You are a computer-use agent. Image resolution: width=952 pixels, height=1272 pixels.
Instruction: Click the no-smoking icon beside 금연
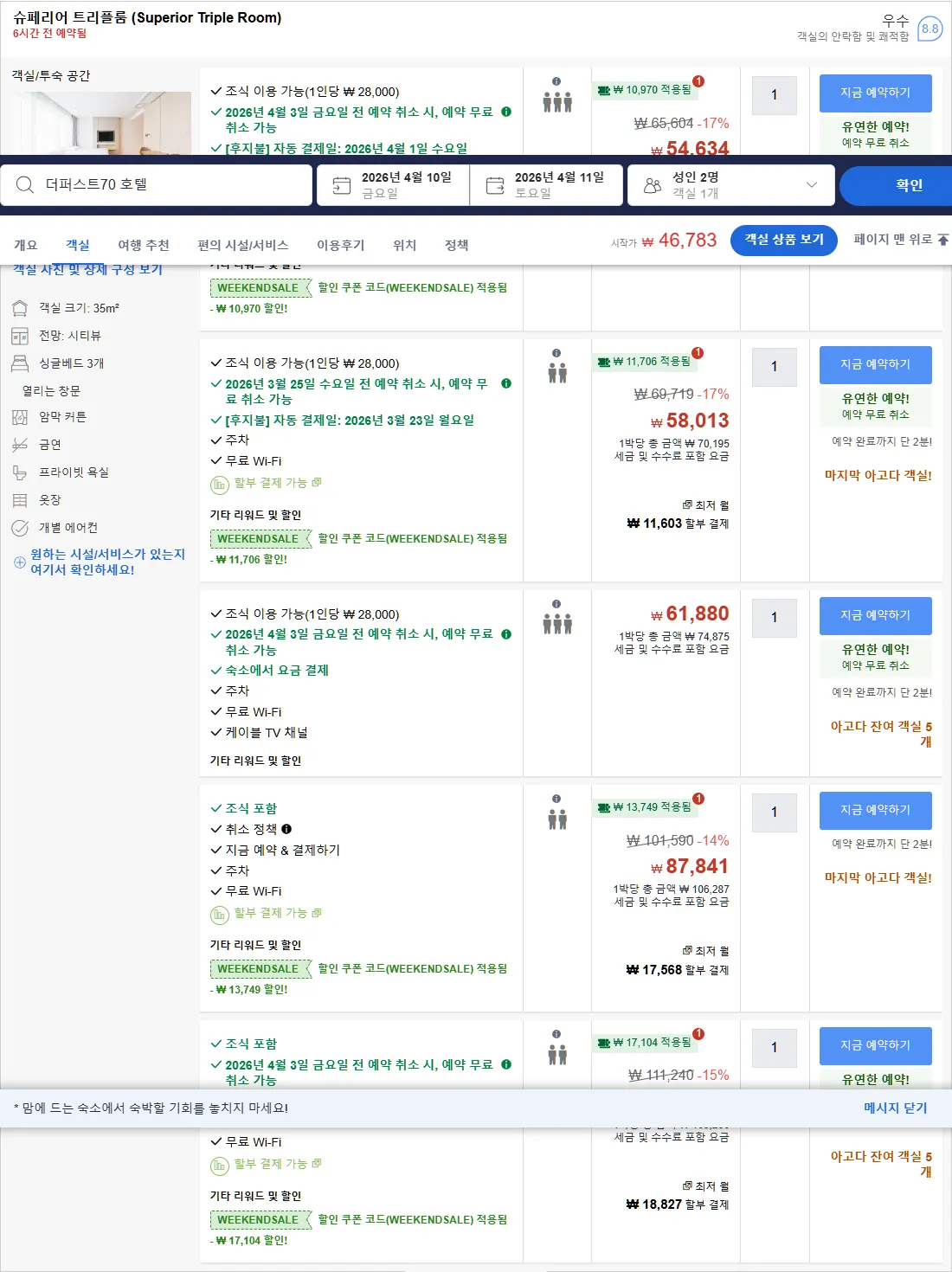point(20,445)
